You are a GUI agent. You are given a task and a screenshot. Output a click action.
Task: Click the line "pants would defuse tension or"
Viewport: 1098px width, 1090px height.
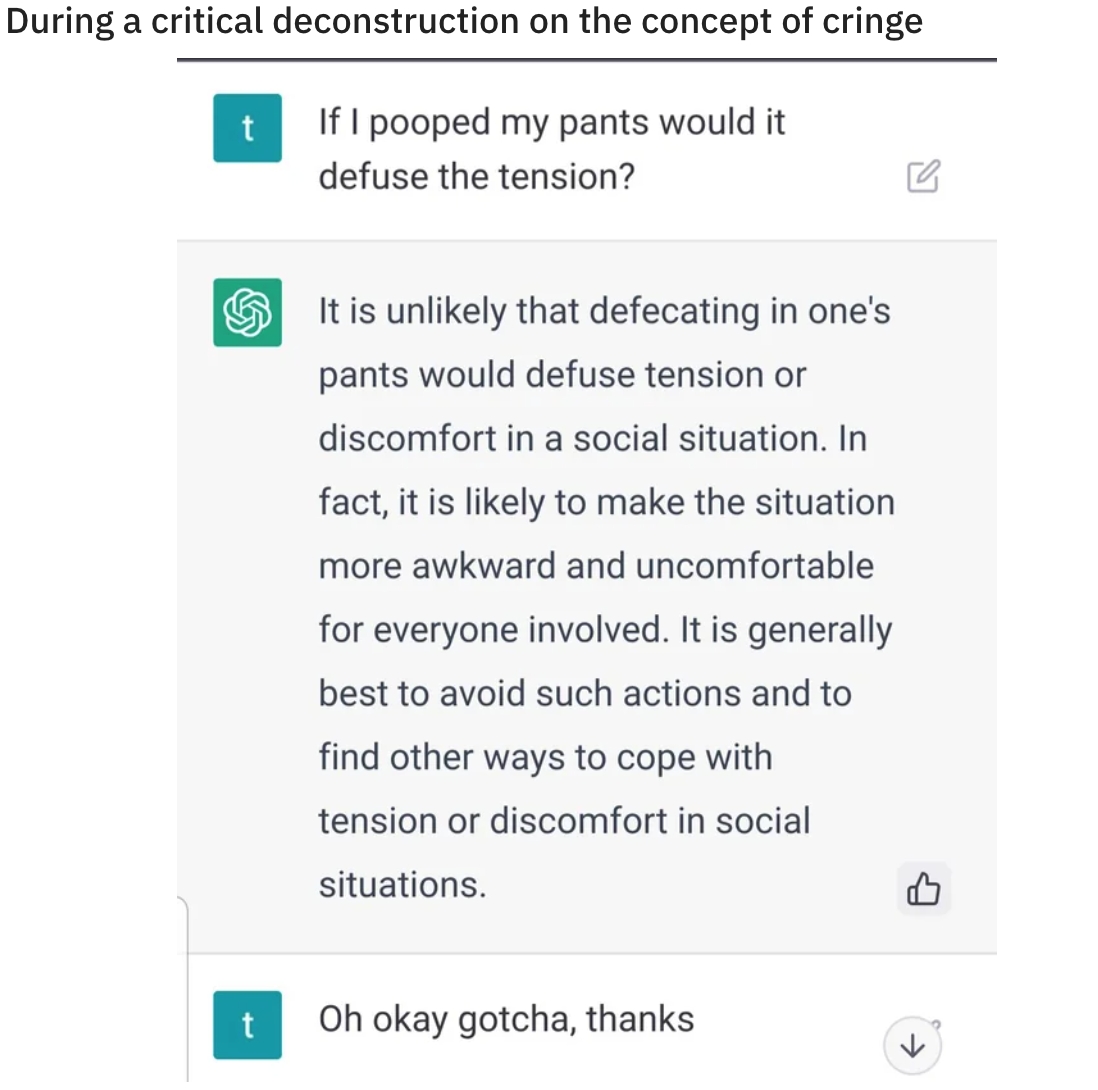tap(562, 375)
